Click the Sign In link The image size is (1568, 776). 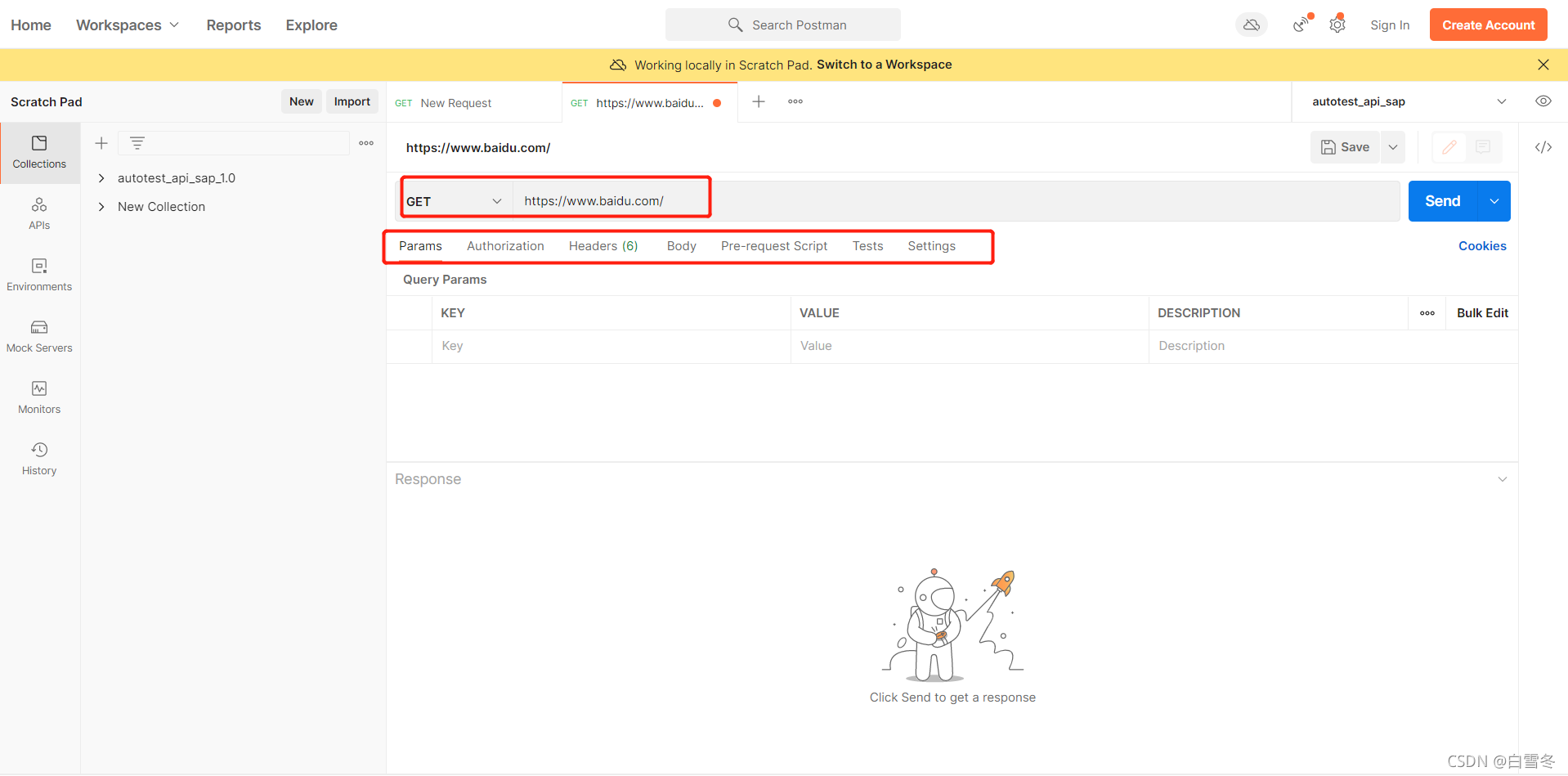pyautogui.click(x=1390, y=25)
